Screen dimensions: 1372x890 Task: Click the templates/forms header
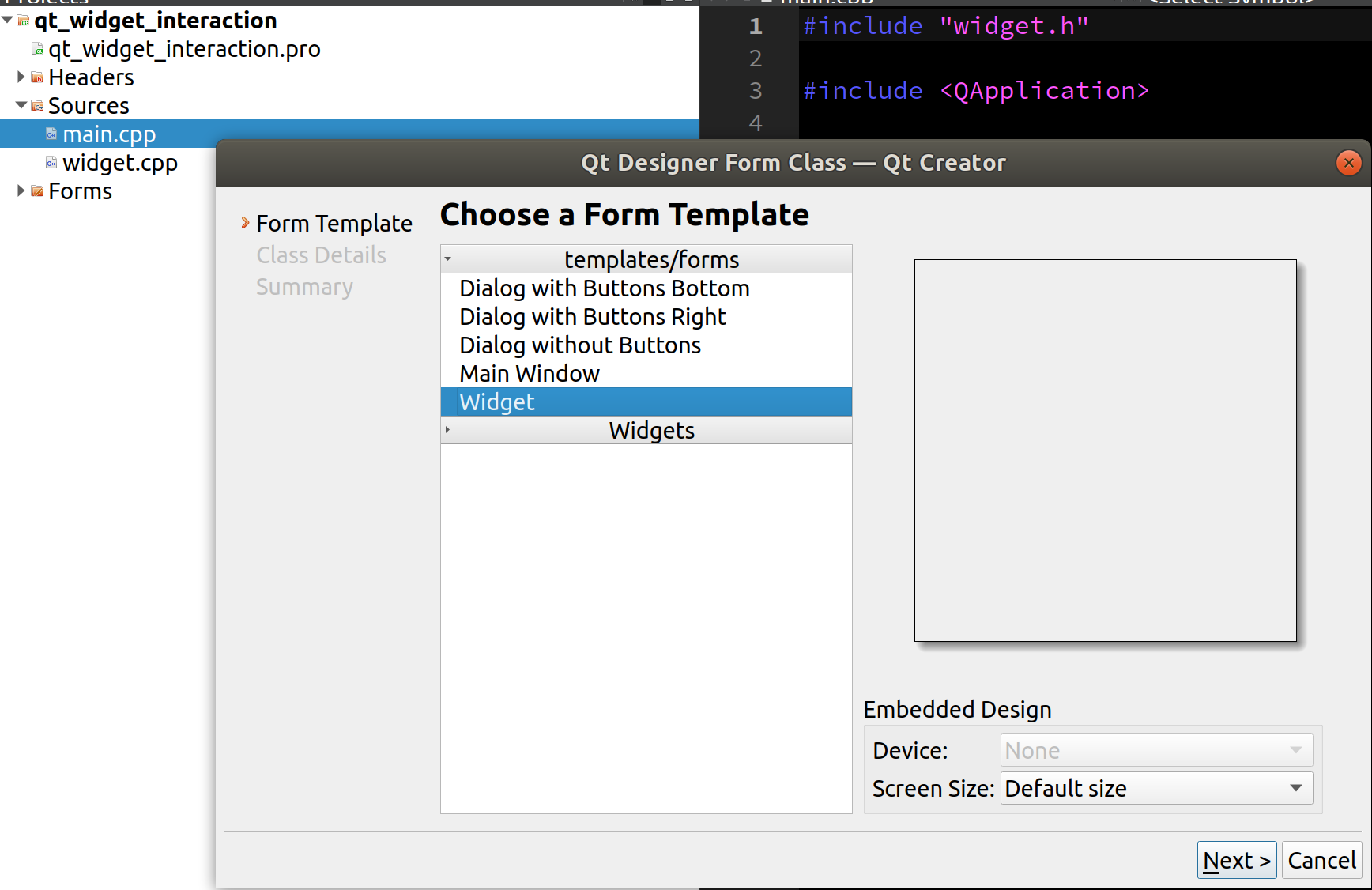[x=646, y=259]
